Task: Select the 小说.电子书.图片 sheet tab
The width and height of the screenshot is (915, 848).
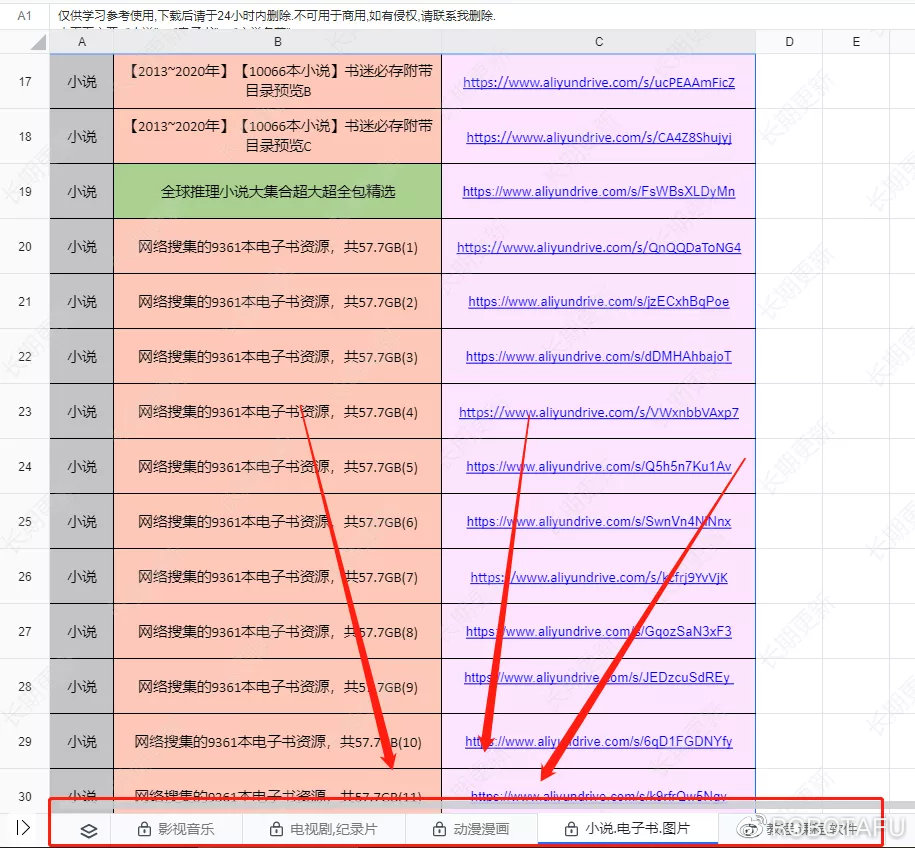Action: (x=627, y=829)
